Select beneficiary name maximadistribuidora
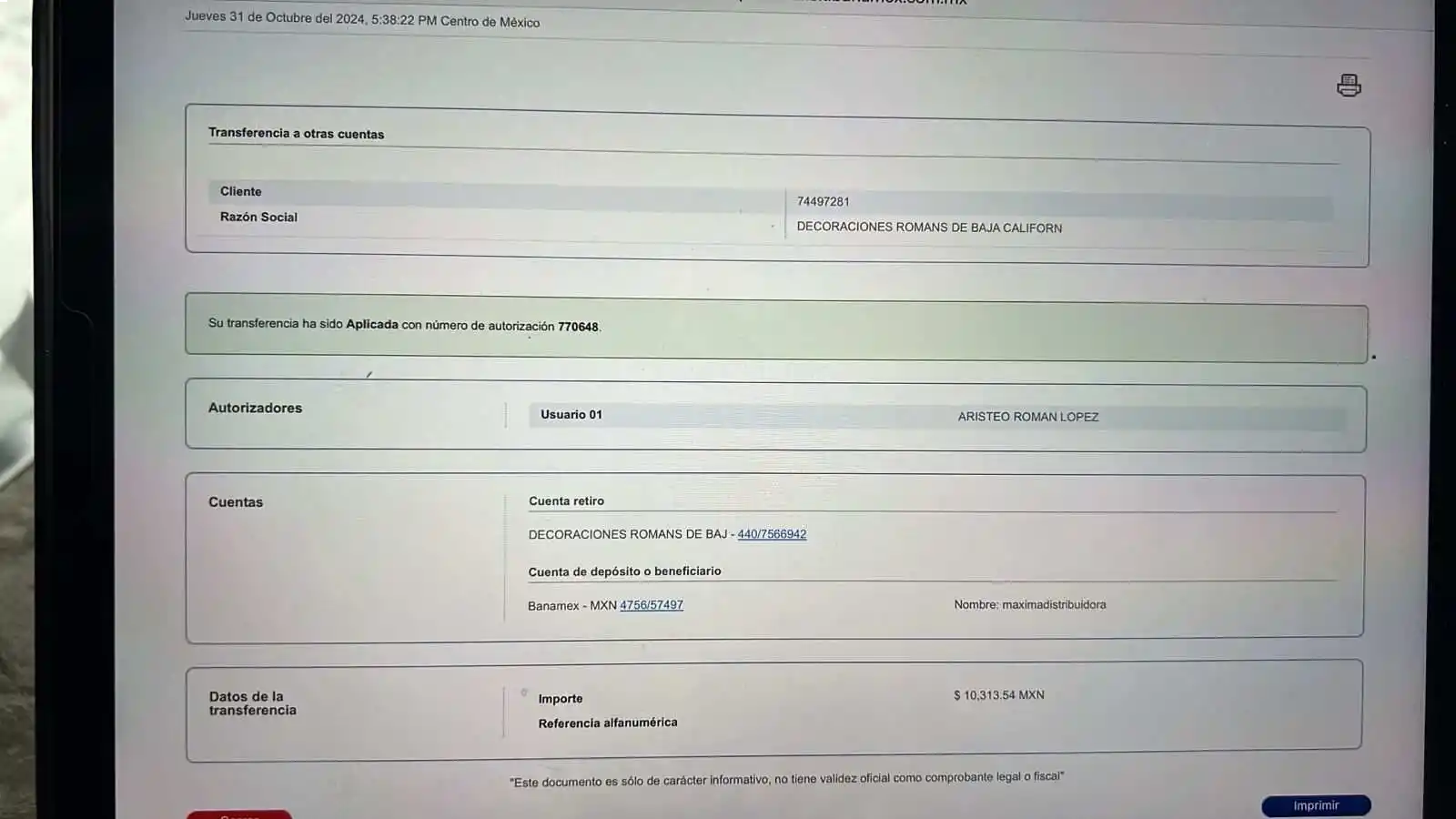Image resolution: width=1456 pixels, height=819 pixels. 1053,604
